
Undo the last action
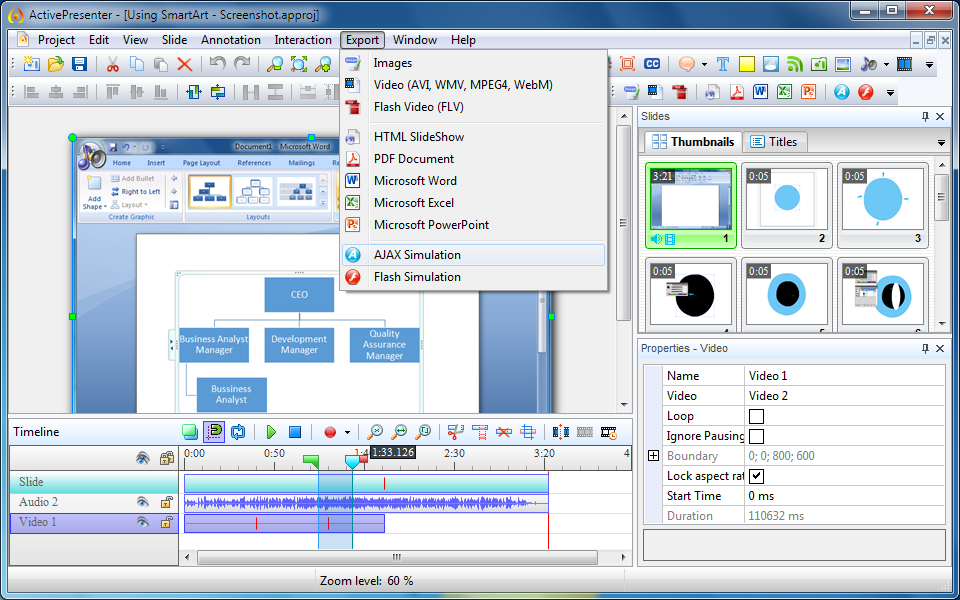coord(216,63)
